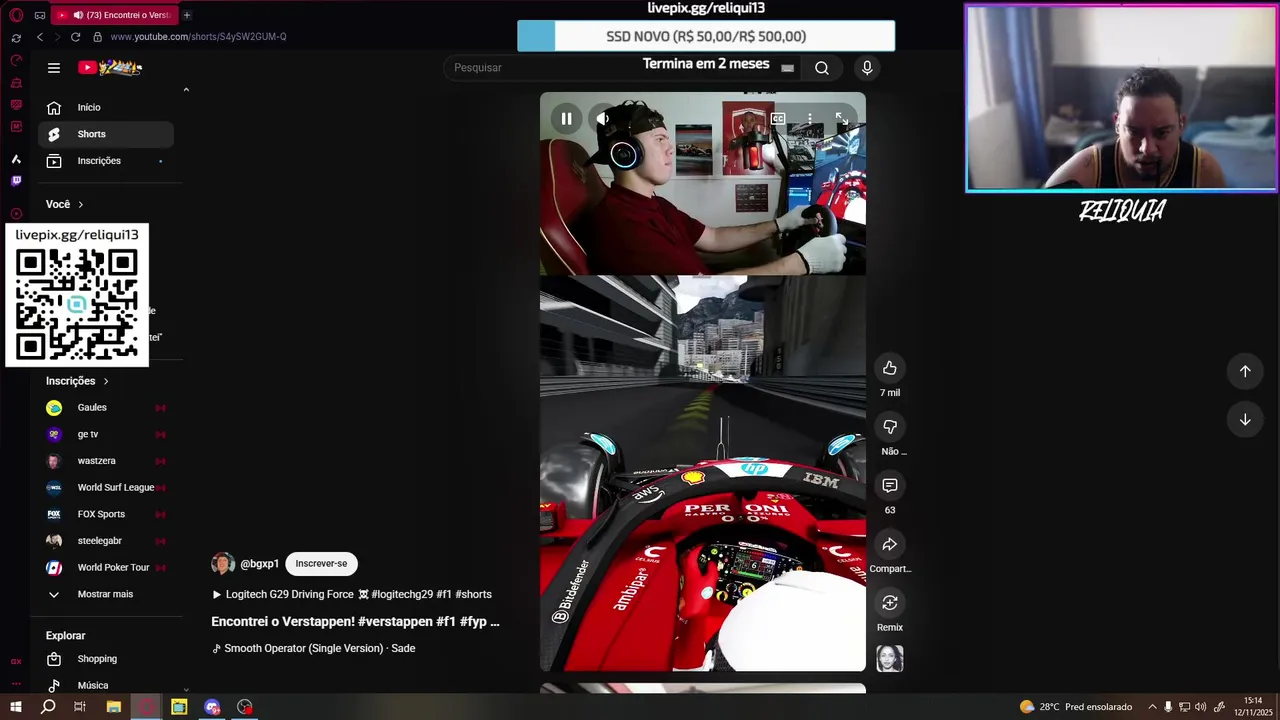1280x720 pixels.
Task: Open the steelegabr channel subscription
Action: [x=106, y=541]
